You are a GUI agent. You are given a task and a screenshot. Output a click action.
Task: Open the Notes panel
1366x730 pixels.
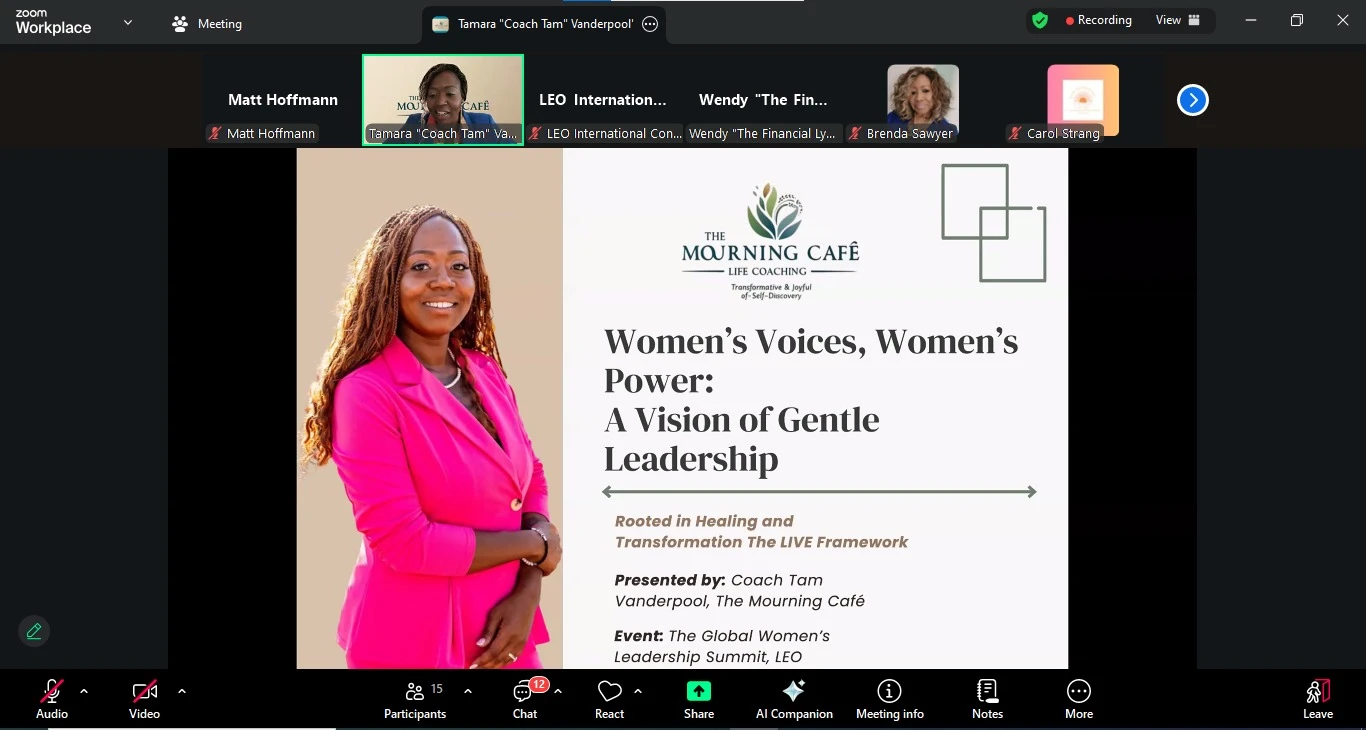987,700
